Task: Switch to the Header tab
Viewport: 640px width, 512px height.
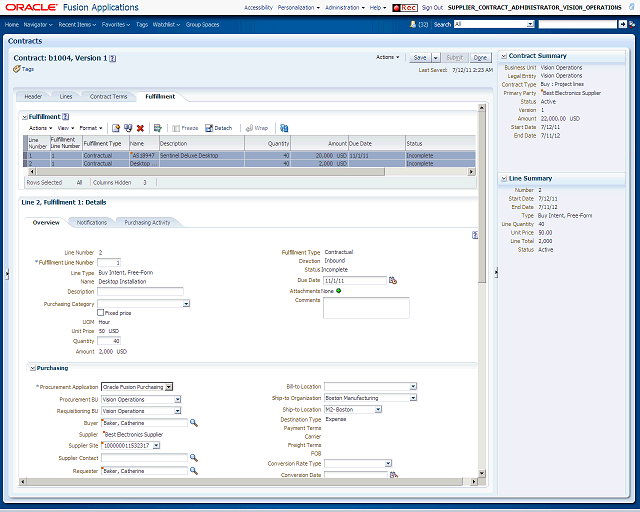Action: click(33, 97)
